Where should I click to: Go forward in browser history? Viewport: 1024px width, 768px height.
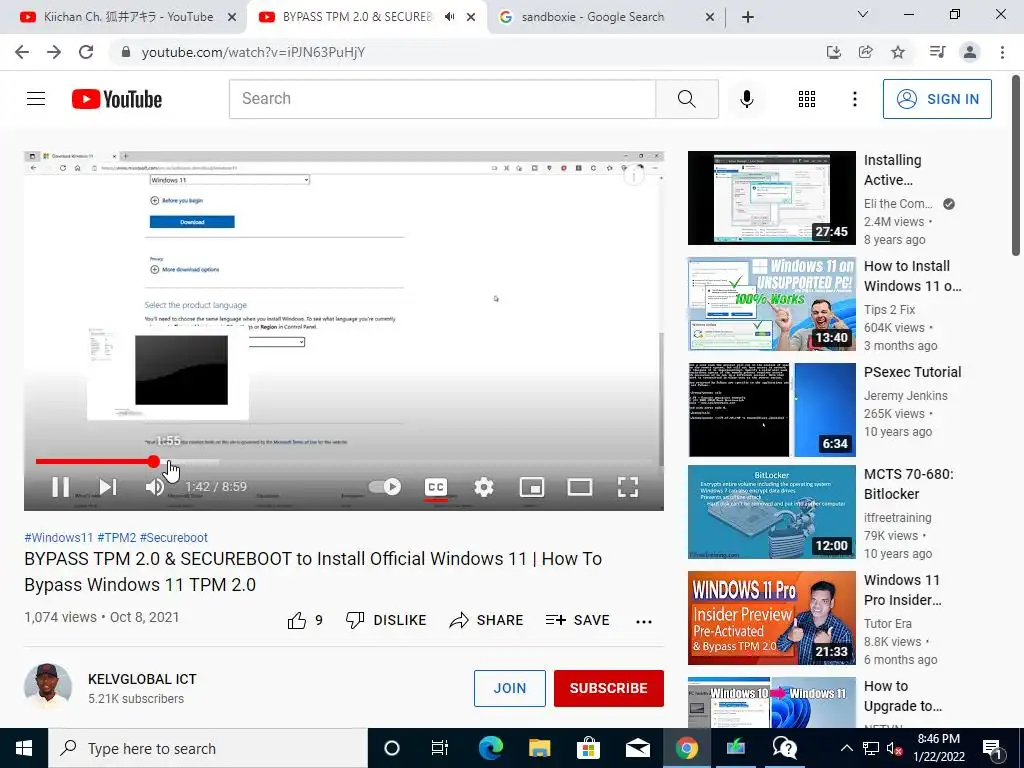(x=54, y=52)
